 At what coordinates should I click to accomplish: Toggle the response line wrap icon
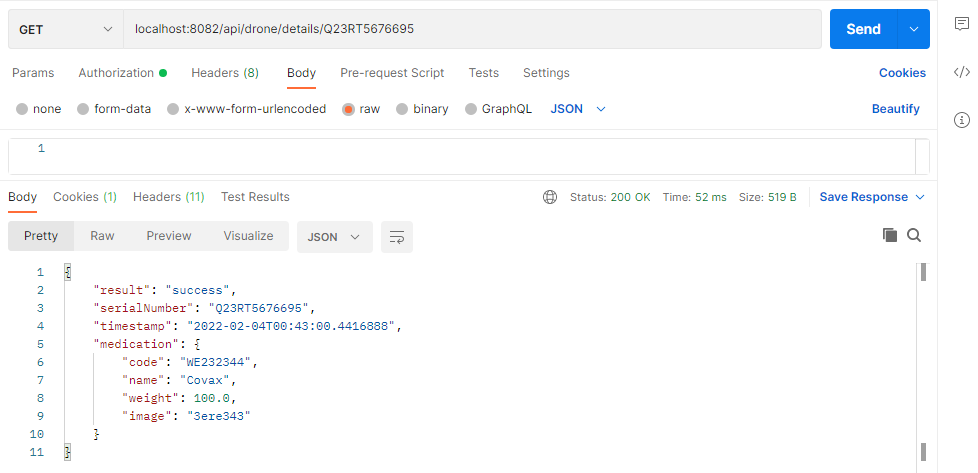click(397, 237)
